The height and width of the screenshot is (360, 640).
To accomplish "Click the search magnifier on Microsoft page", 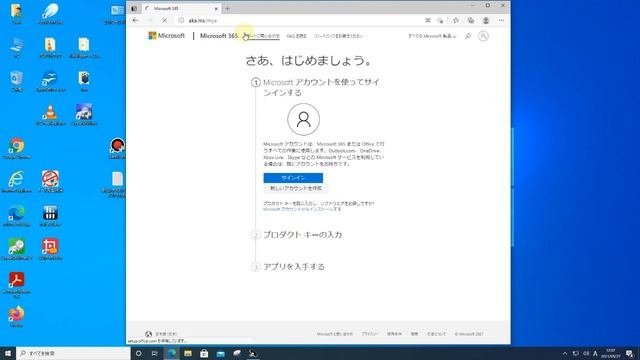I will 468,36.
